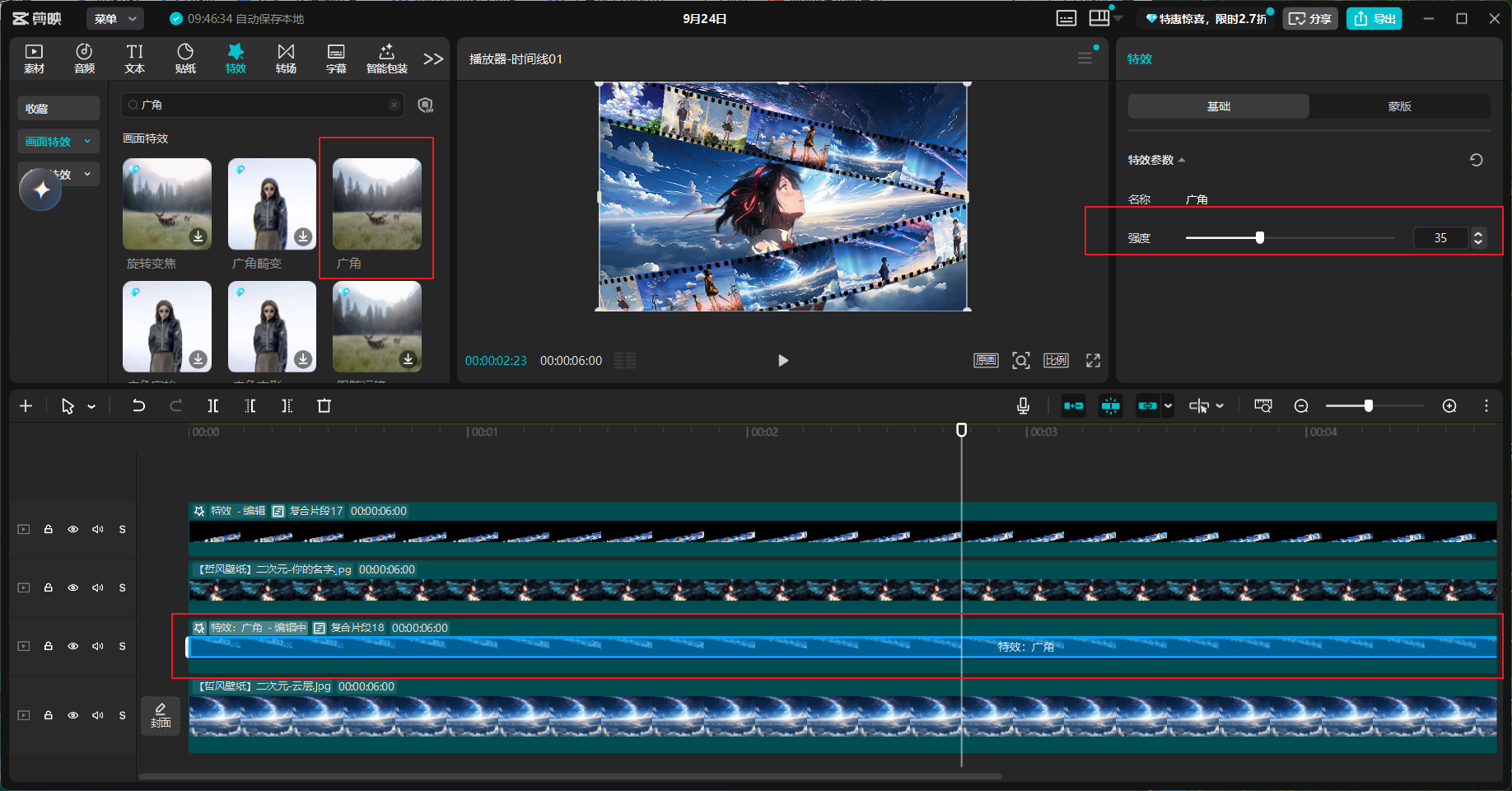The width and height of the screenshot is (1512, 791).
Task: Clear the search field text
Action: 394,105
